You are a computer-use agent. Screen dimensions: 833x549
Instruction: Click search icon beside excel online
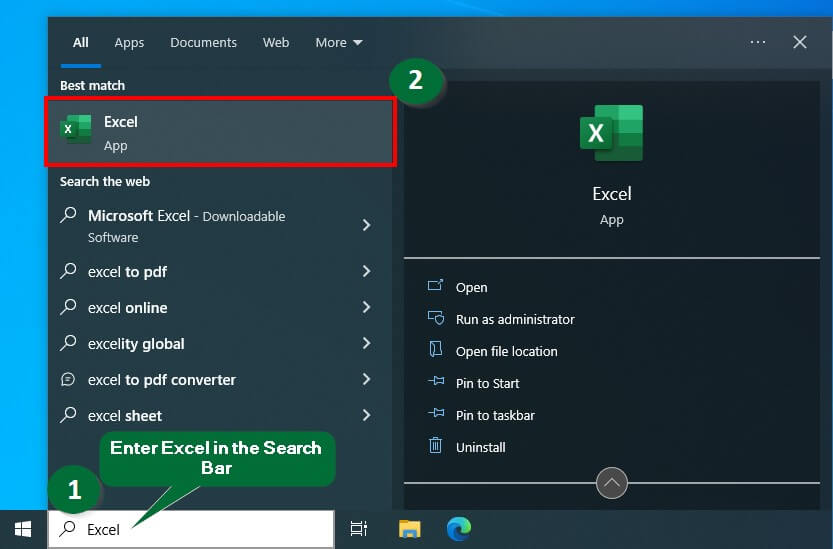coord(68,307)
